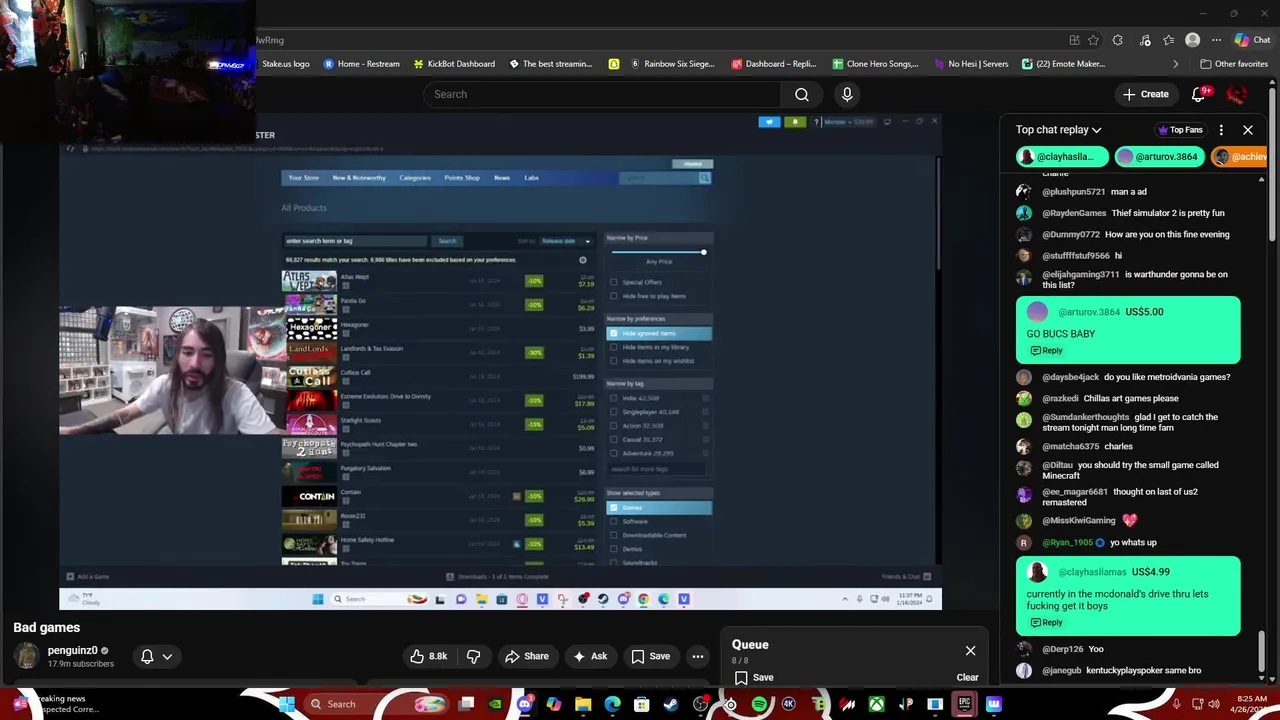The width and height of the screenshot is (1280, 720).
Task: Close the Top chat replay panel
Action: pos(1248,130)
